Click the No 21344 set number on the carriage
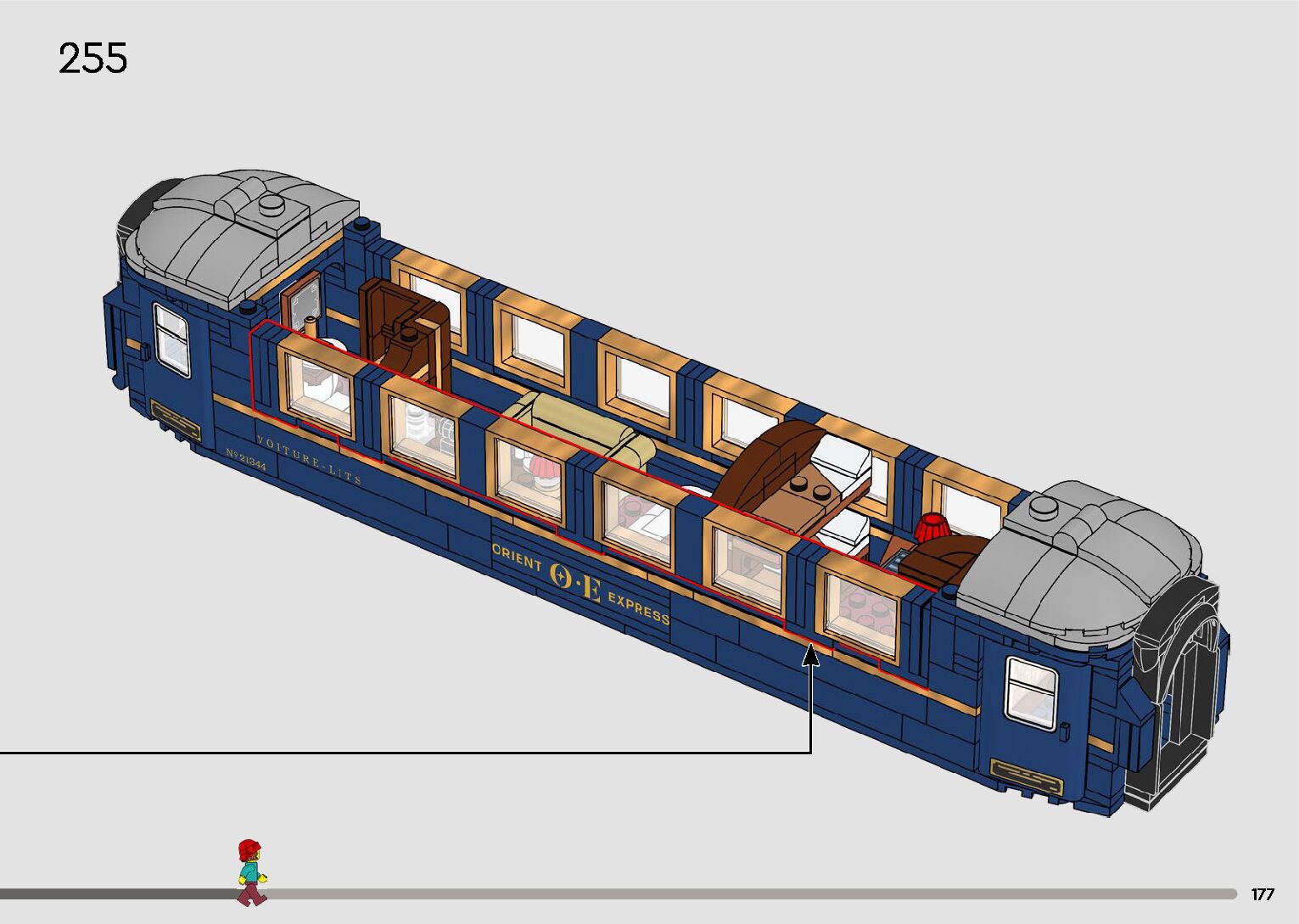This screenshot has height=924, width=1299. click(x=246, y=463)
